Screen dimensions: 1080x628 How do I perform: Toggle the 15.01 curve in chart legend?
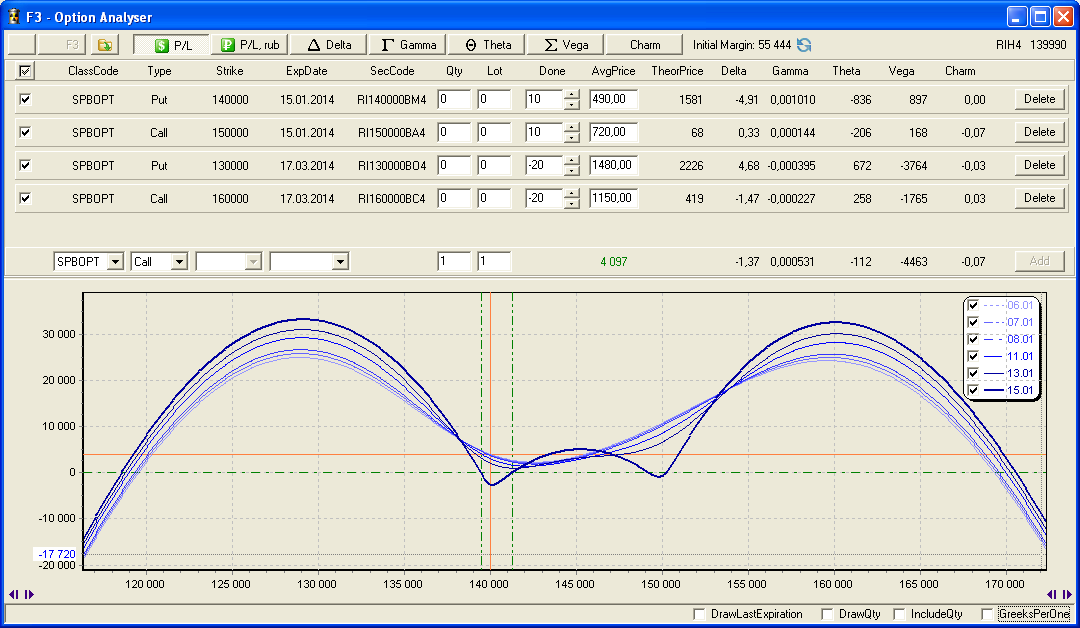973,390
